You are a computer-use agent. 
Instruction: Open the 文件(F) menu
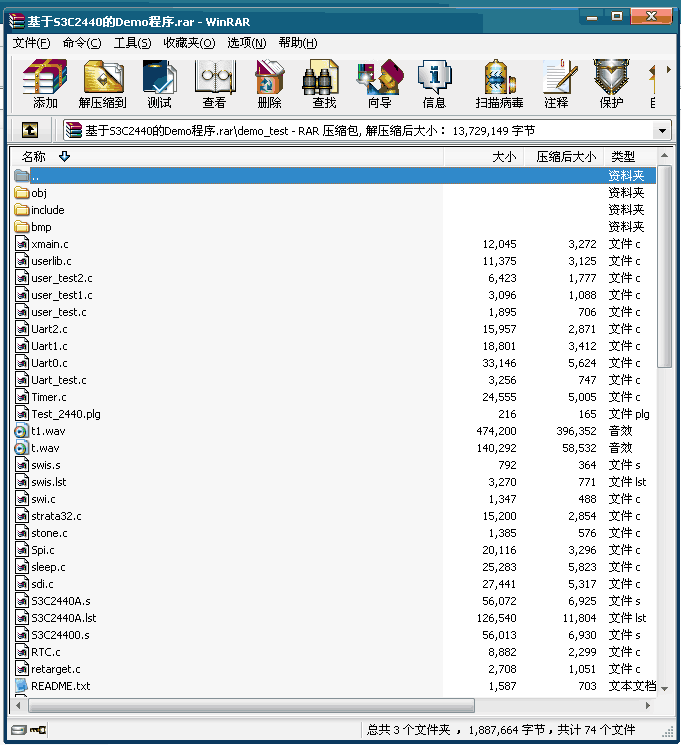coord(31,43)
